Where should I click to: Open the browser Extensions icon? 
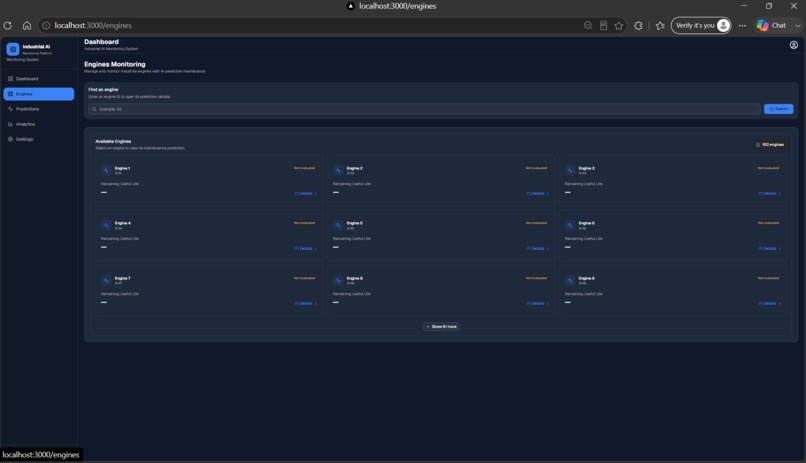tap(638, 25)
